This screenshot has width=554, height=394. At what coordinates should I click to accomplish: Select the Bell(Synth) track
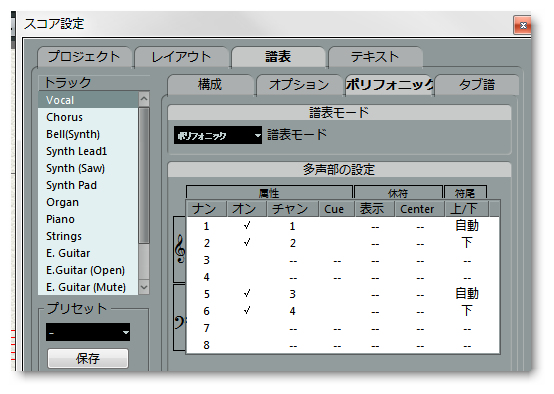point(88,134)
